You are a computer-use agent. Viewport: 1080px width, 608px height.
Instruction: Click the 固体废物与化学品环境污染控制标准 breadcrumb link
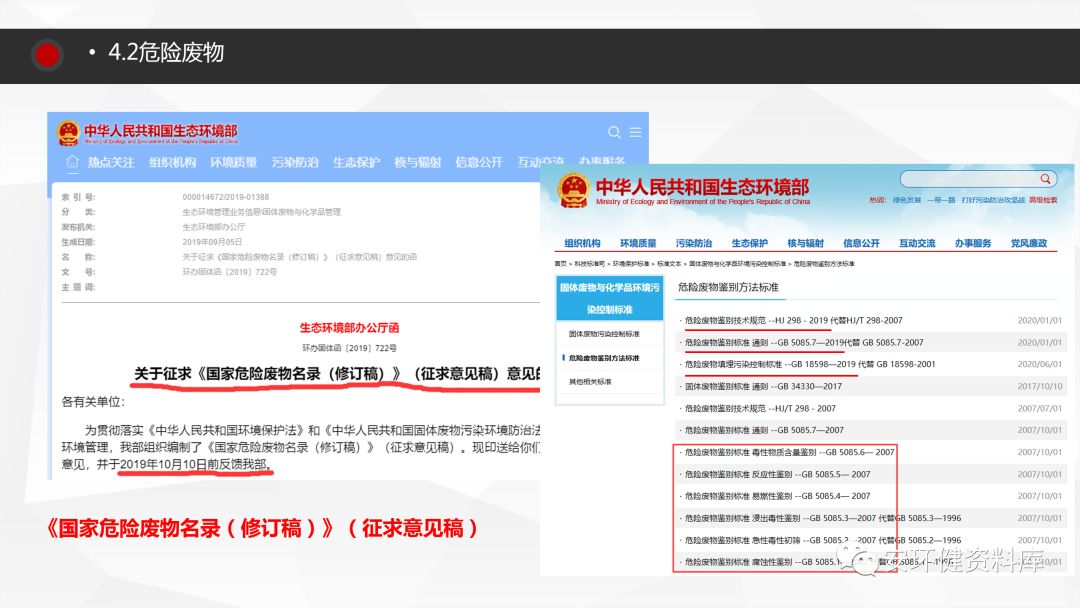pos(738,264)
